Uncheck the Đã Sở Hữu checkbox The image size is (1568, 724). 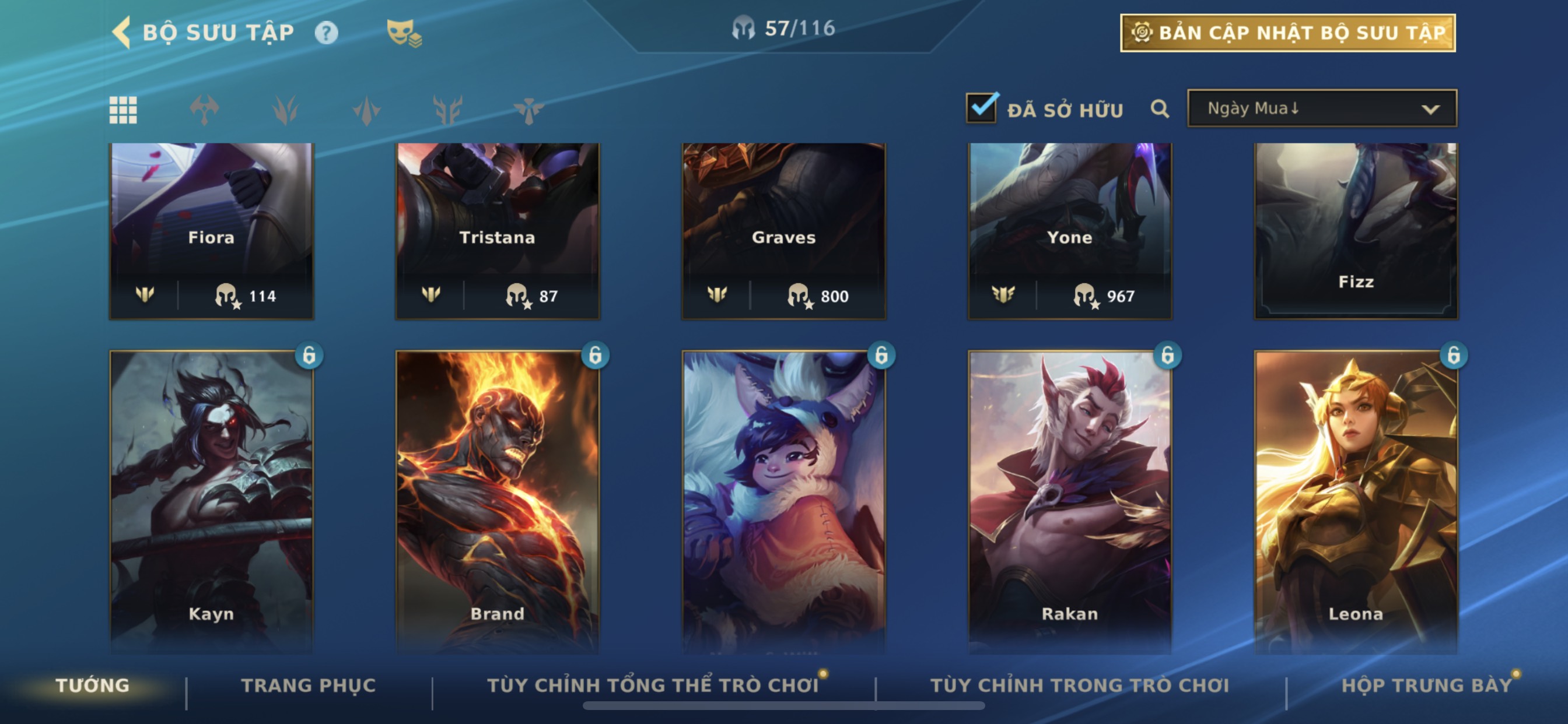[981, 108]
